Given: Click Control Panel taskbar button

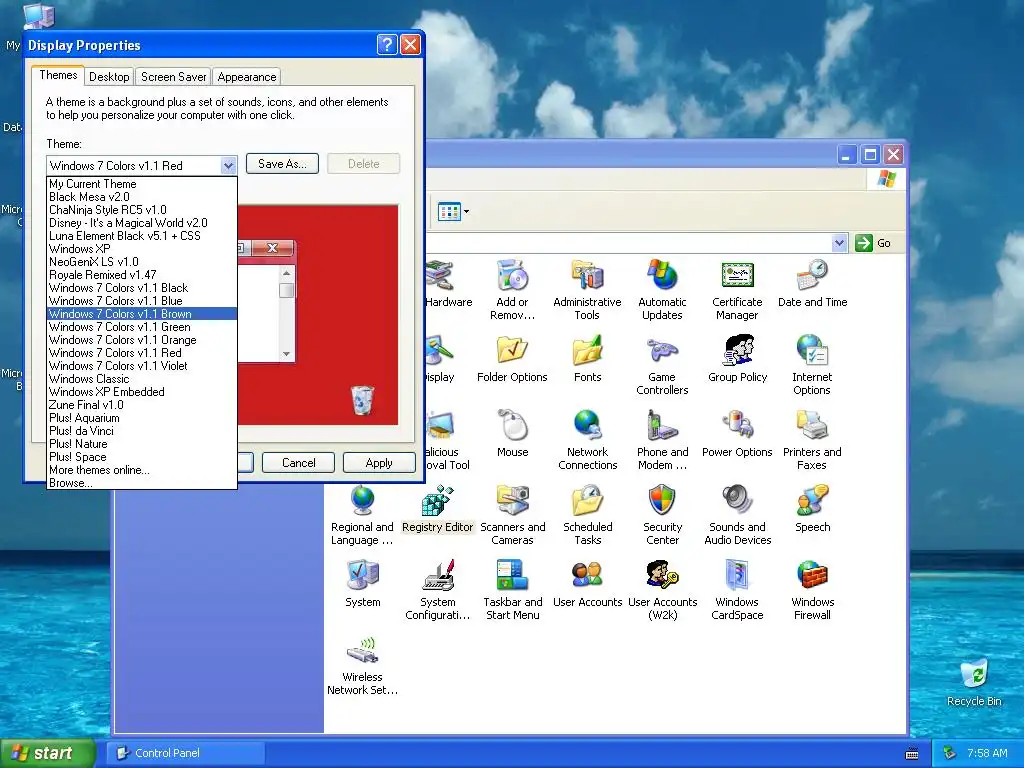Looking at the screenshot, I should tap(186, 753).
